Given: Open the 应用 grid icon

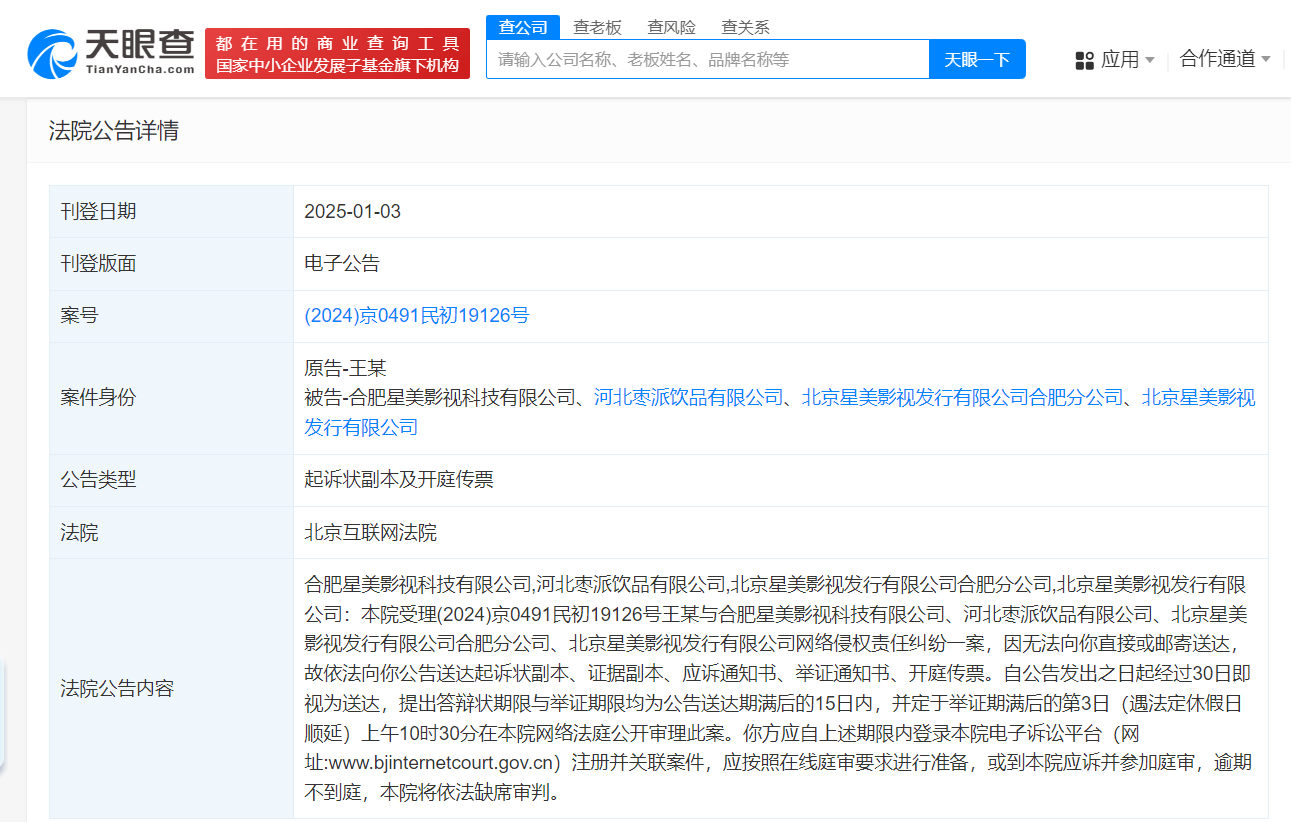Looking at the screenshot, I should 1085,60.
